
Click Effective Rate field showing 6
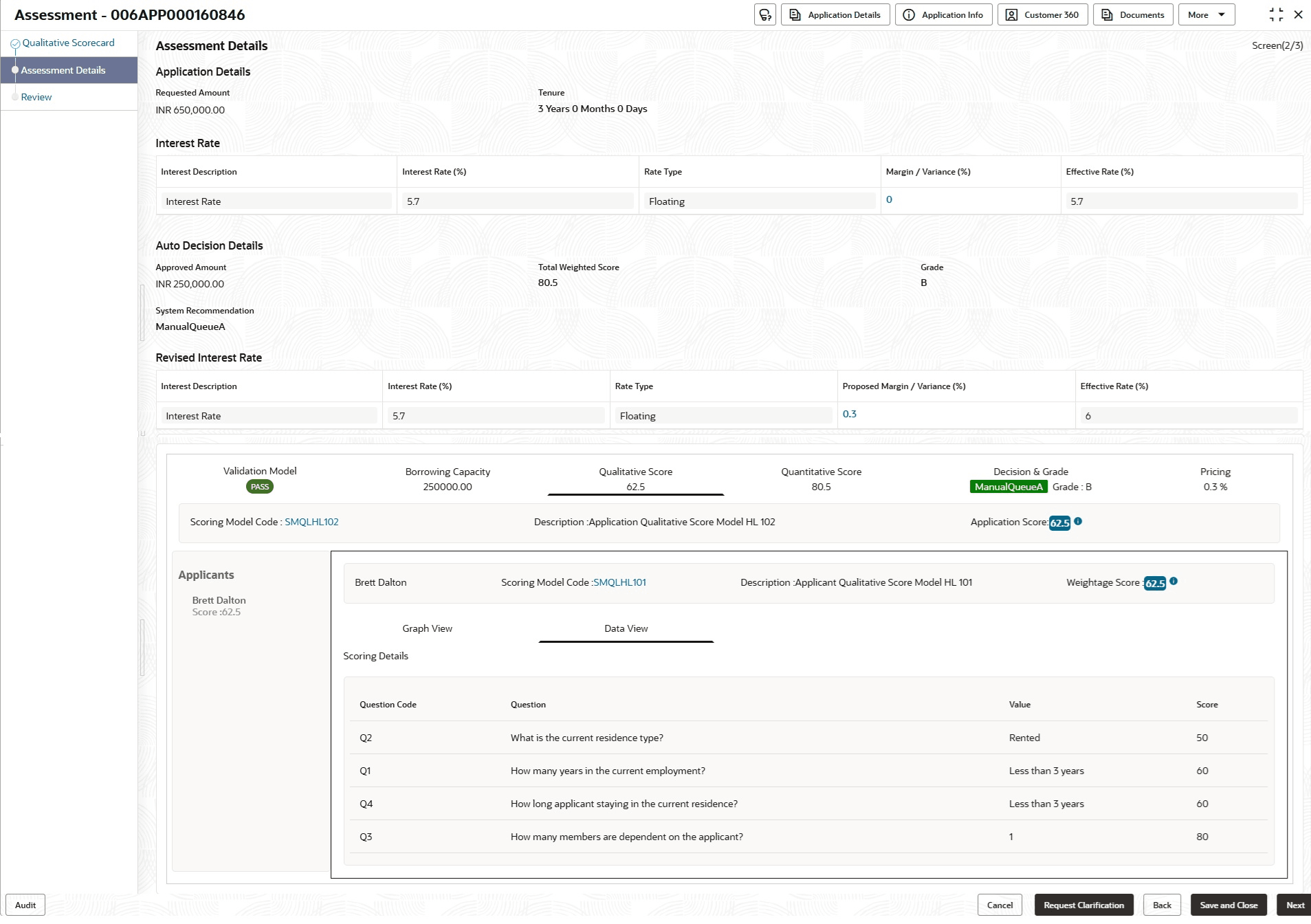tap(1189, 416)
